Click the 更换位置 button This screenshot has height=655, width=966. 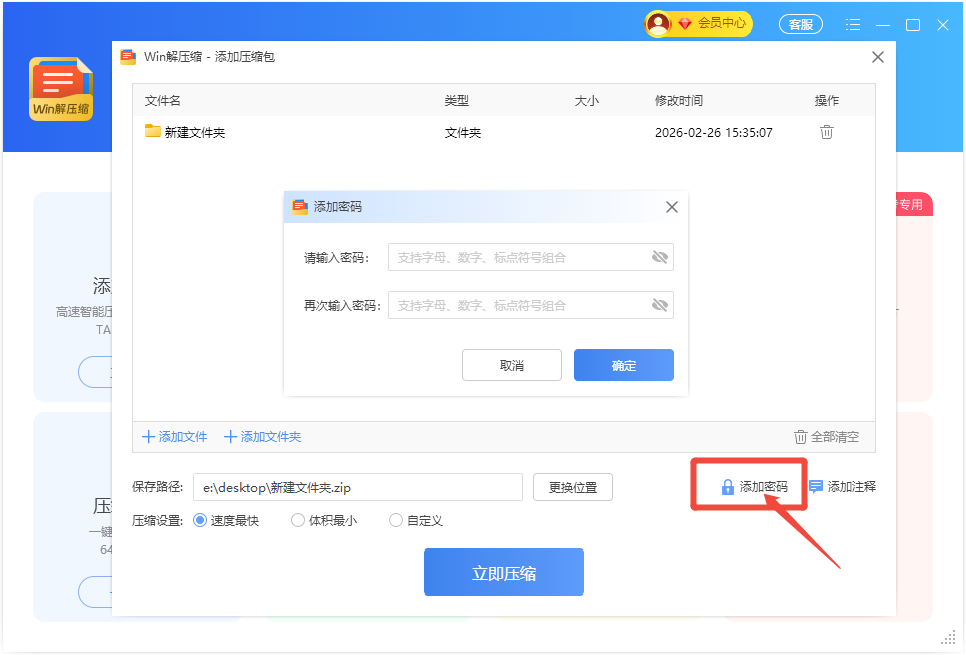click(x=572, y=487)
